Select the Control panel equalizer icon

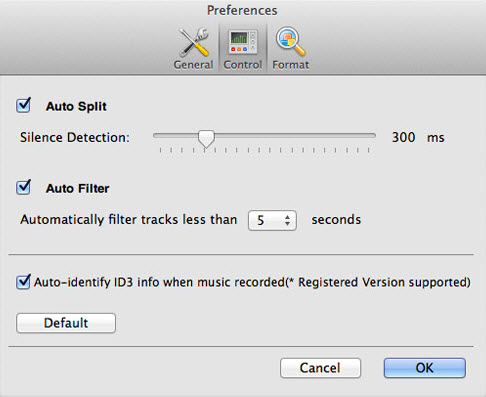click(243, 42)
